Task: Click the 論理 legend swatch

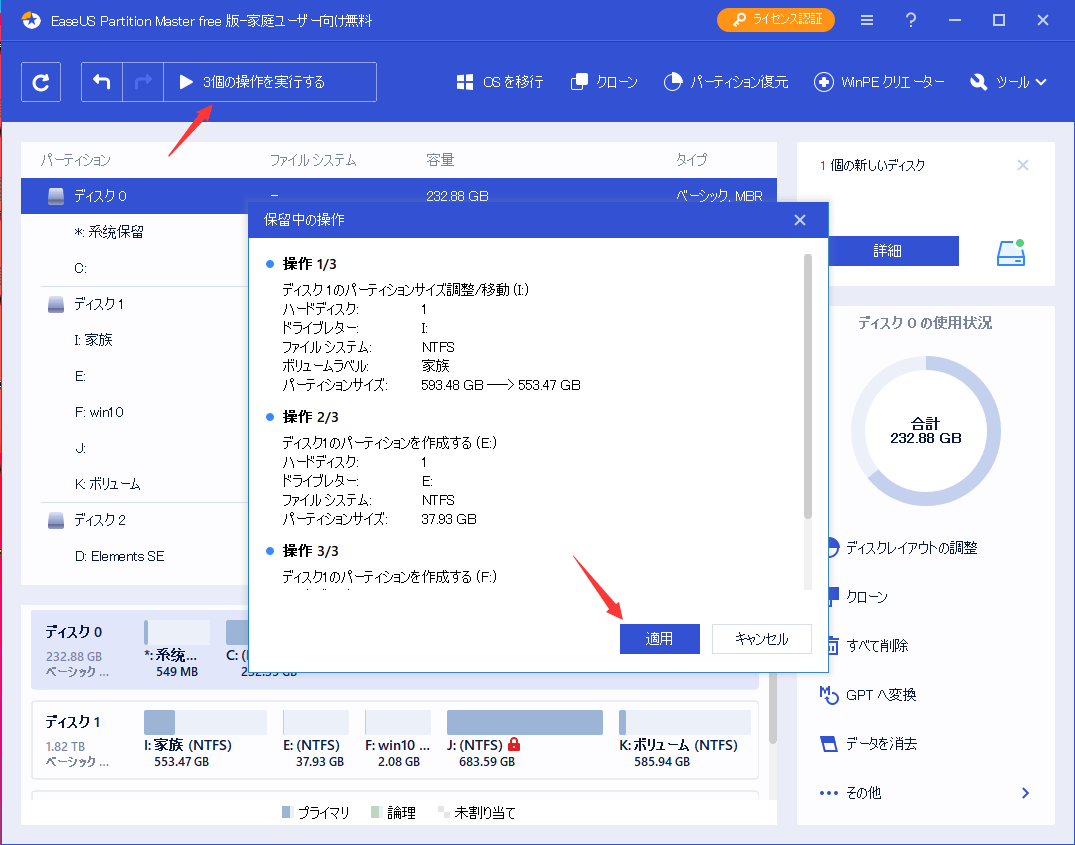Action: (x=375, y=812)
